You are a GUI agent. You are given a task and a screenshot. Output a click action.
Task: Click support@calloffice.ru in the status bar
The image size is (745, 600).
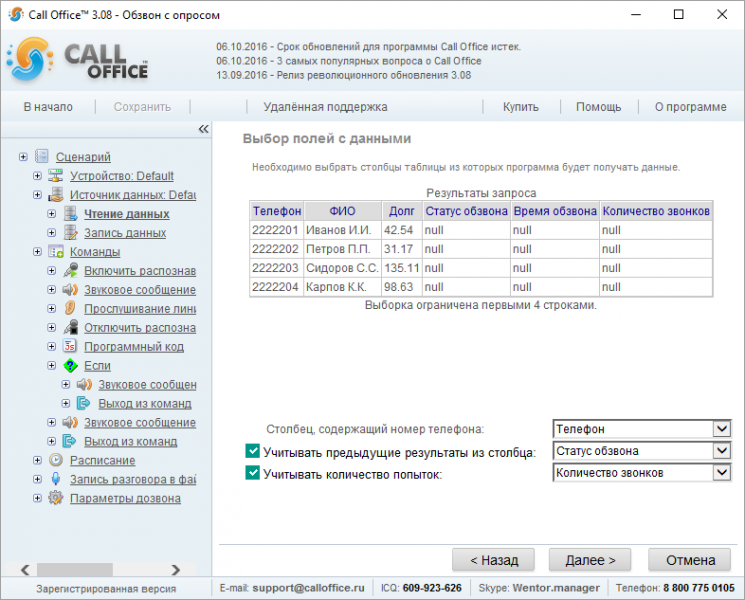pos(308,588)
